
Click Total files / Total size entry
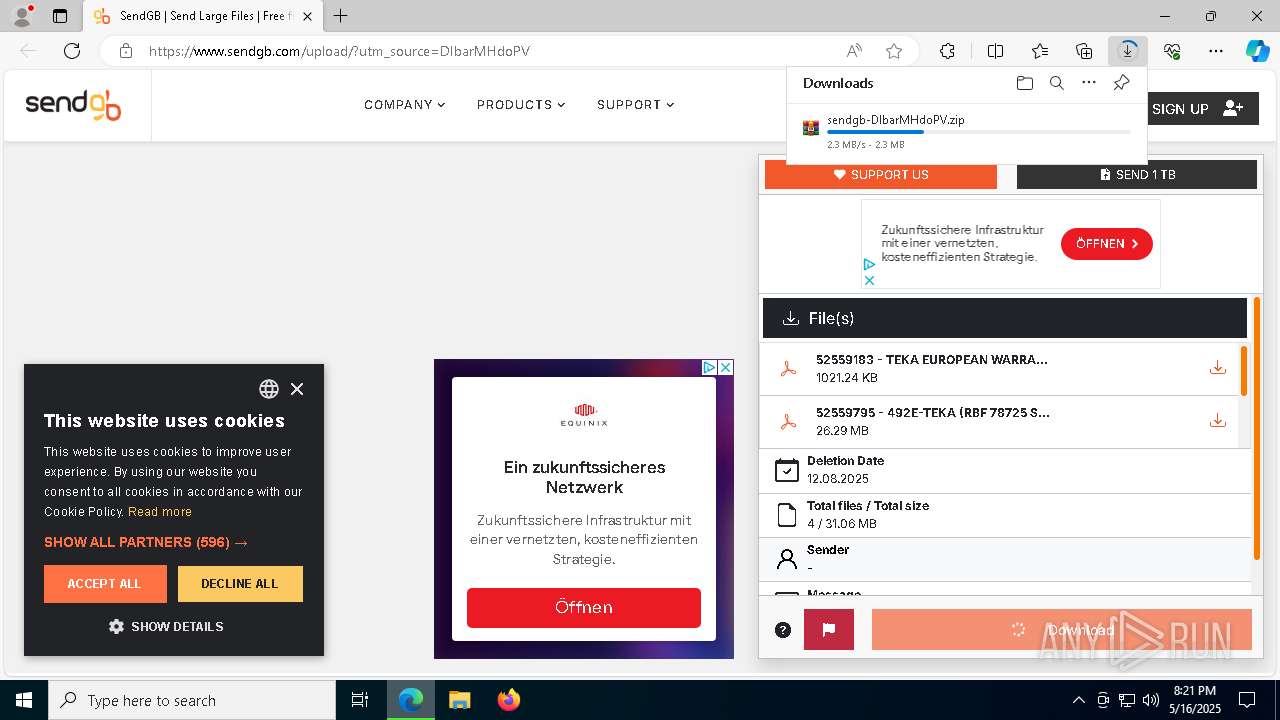point(1006,515)
